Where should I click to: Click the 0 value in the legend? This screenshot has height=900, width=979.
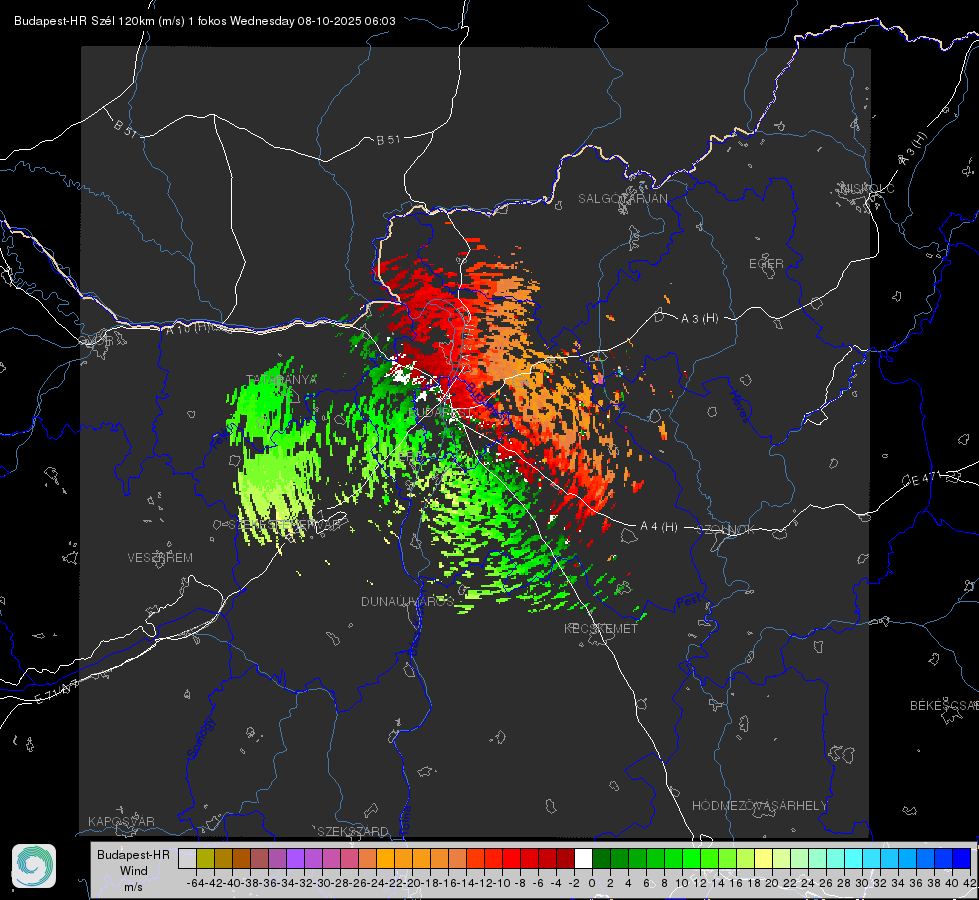tap(592, 883)
